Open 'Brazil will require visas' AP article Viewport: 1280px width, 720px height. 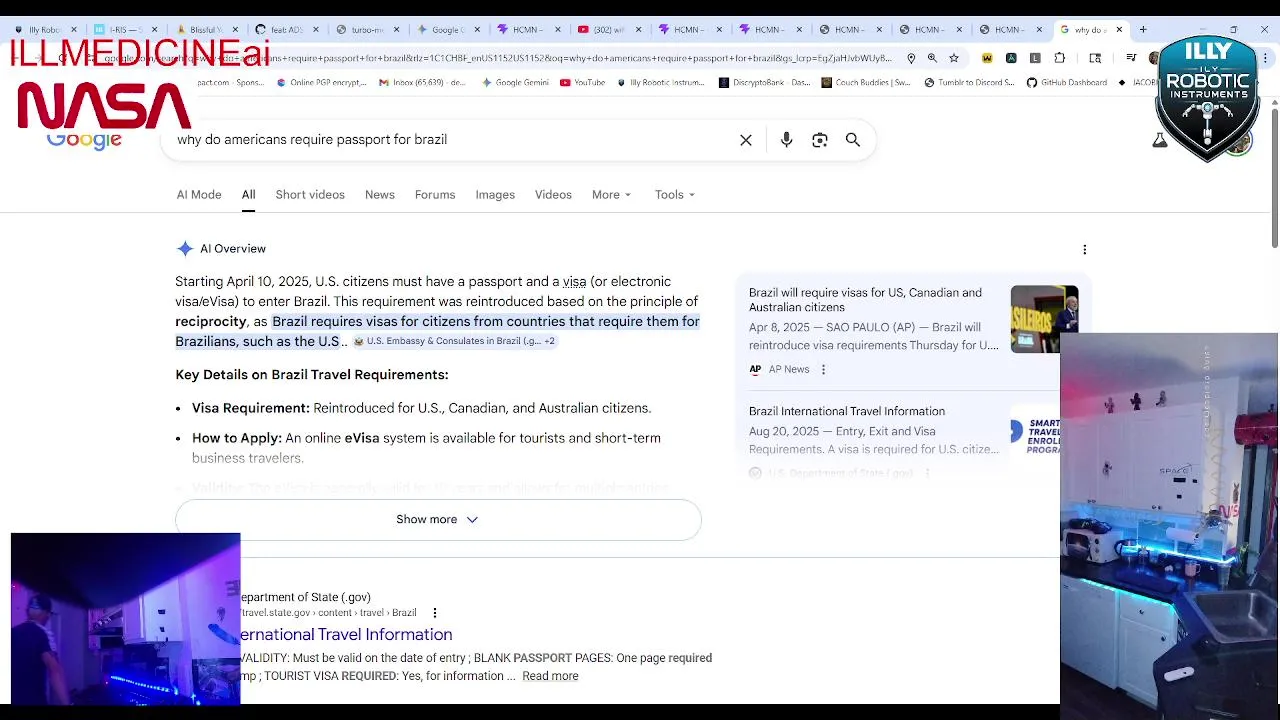865,300
